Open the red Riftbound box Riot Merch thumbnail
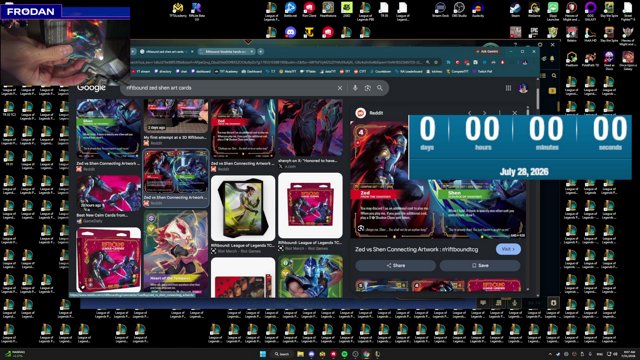The width and height of the screenshot is (640, 360). click(x=310, y=205)
